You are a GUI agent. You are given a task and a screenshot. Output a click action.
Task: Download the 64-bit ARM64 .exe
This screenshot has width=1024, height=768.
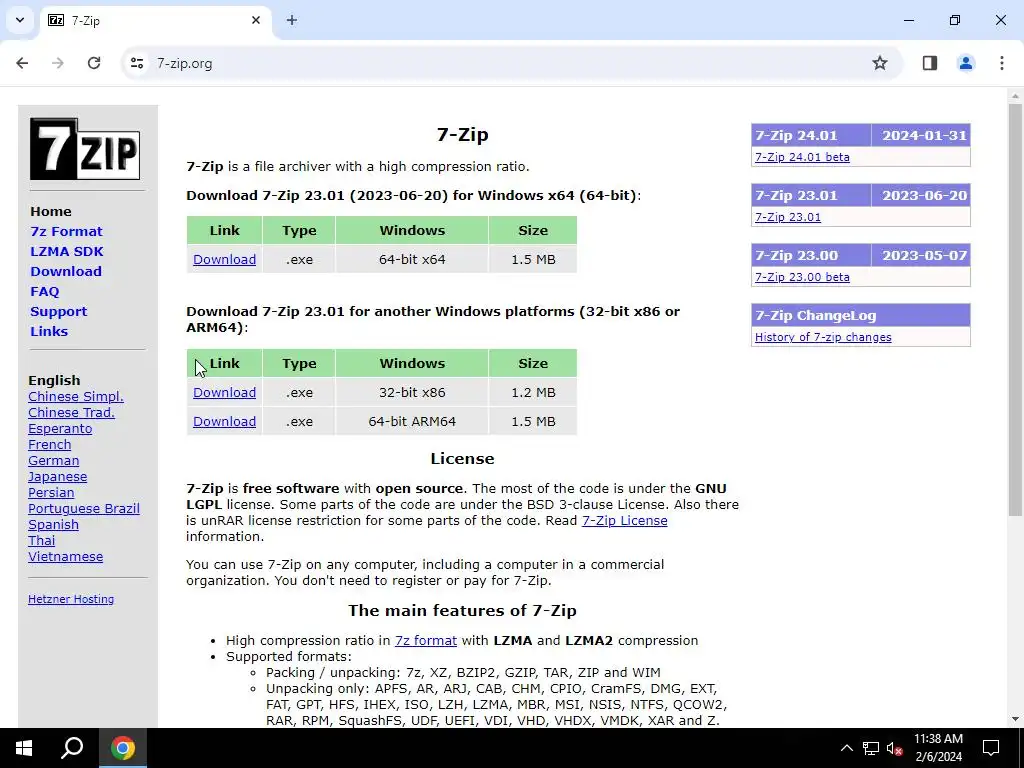[224, 421]
